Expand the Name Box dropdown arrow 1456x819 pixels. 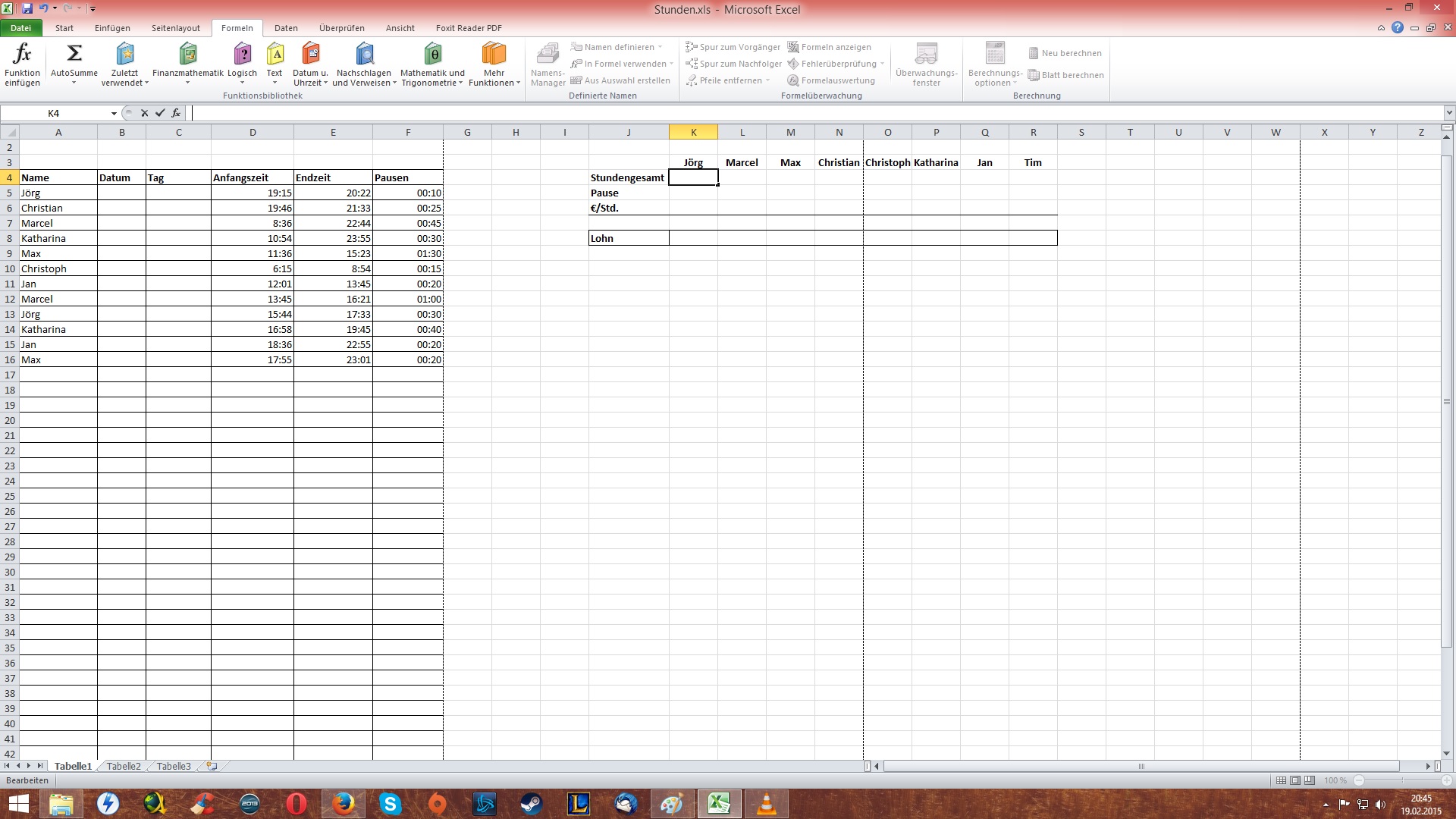[114, 113]
